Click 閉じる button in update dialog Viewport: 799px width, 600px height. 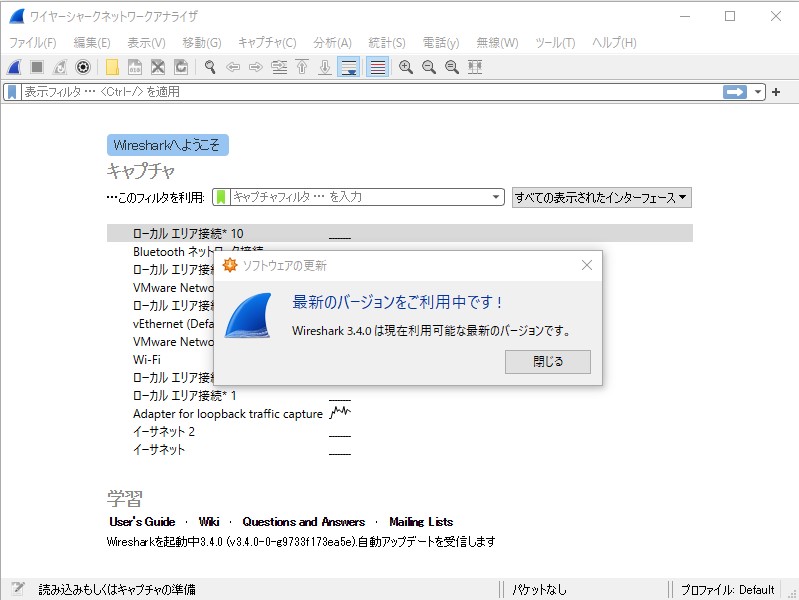[x=548, y=362]
